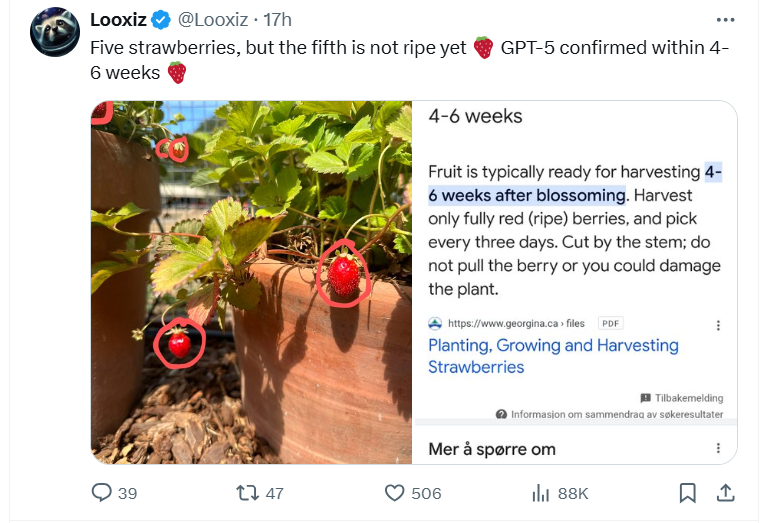Image resolution: width=780 pixels, height=523 pixels.
Task: Share the tweet via upload icon
Action: [x=727, y=493]
